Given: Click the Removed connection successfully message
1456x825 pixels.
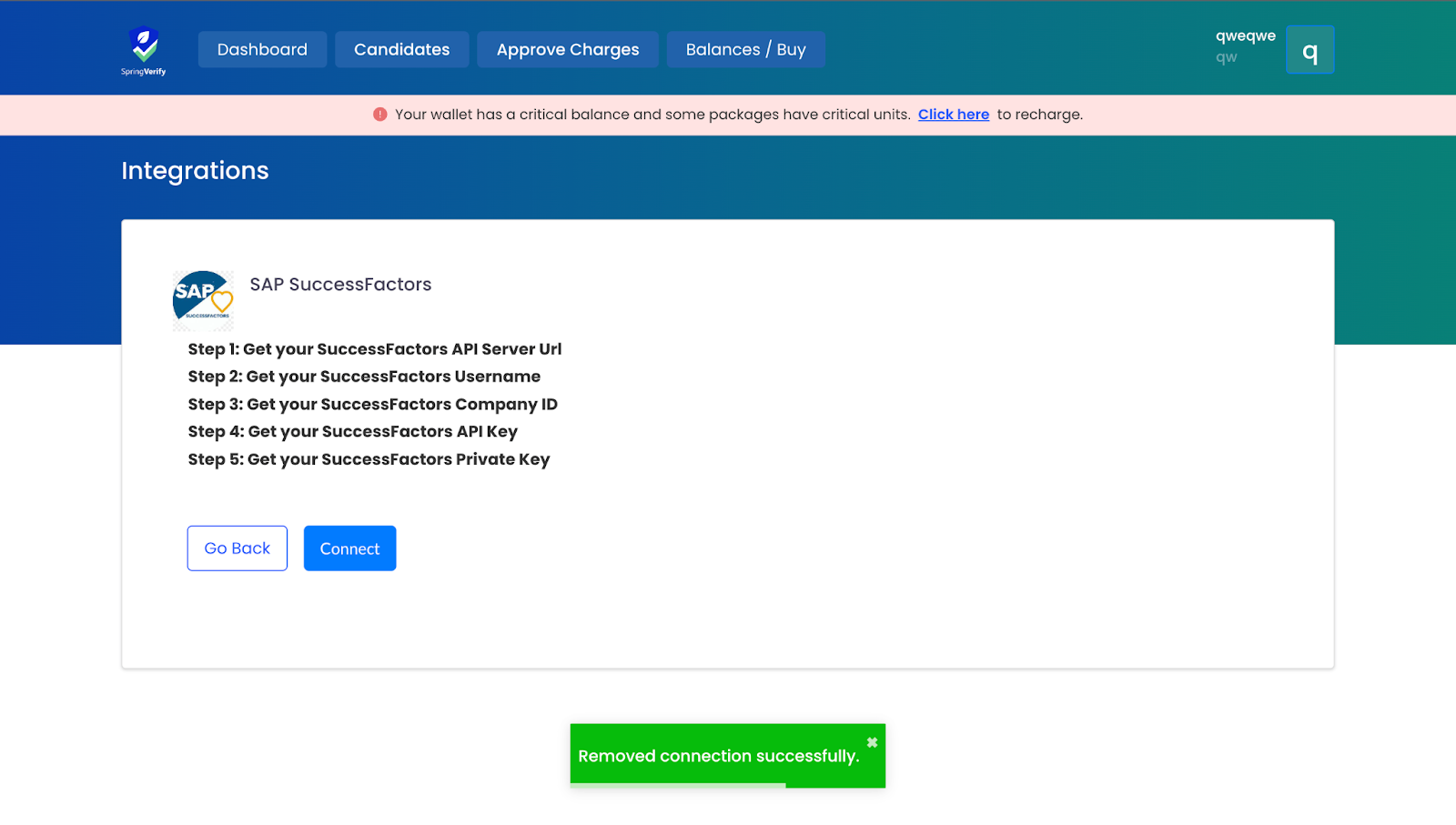Looking at the screenshot, I should [x=718, y=757].
